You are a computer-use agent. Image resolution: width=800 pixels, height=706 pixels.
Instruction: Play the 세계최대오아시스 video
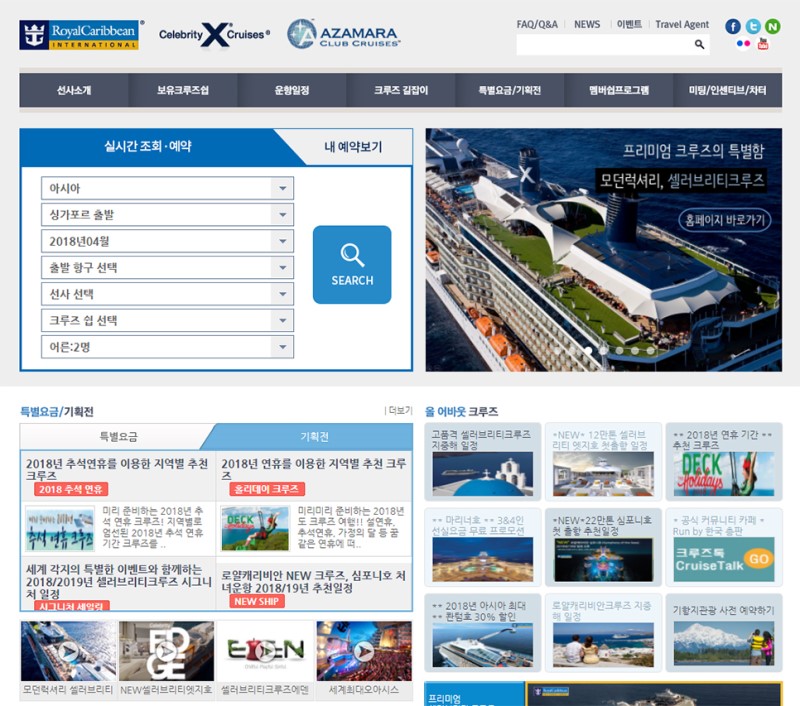point(364,651)
